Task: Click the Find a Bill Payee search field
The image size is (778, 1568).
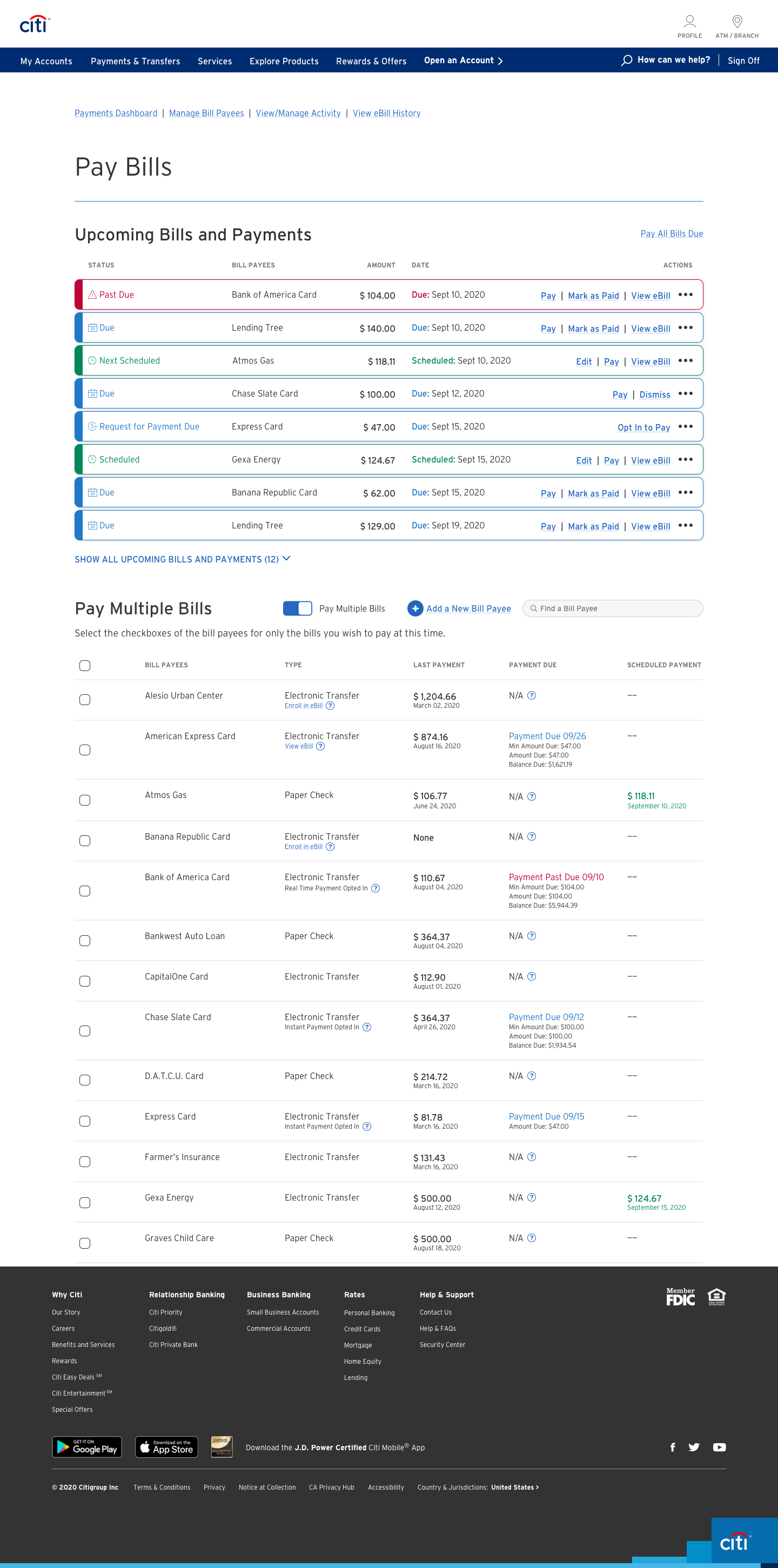Action: 613,608
